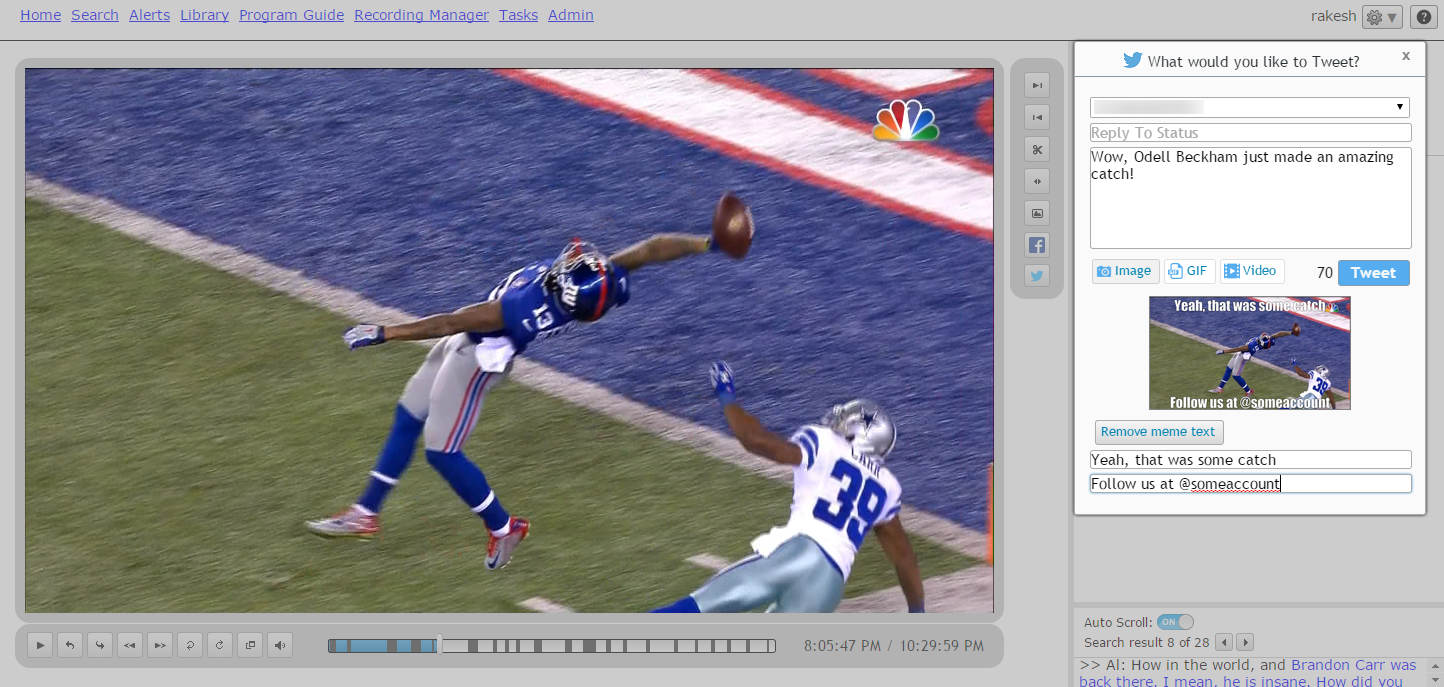
Task: Click Remove meme text button
Action: [1159, 432]
